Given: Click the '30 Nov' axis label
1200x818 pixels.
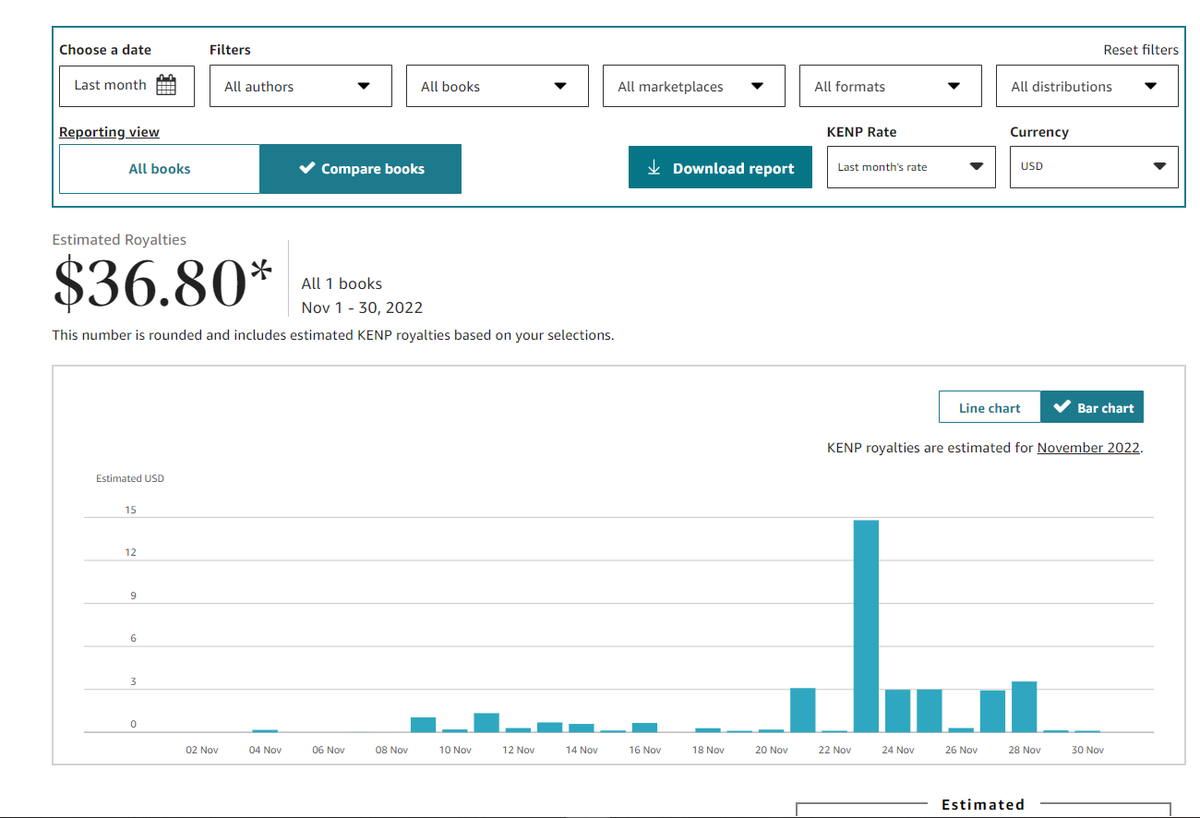Looking at the screenshot, I should click(x=1088, y=750).
